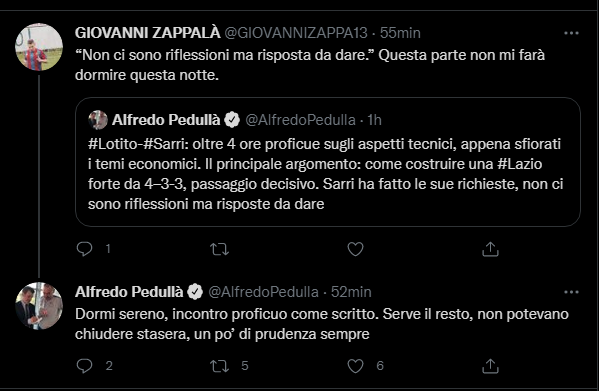Open the 52min timestamp of the reply
Viewport: 599px width, 391px height.
(351, 292)
